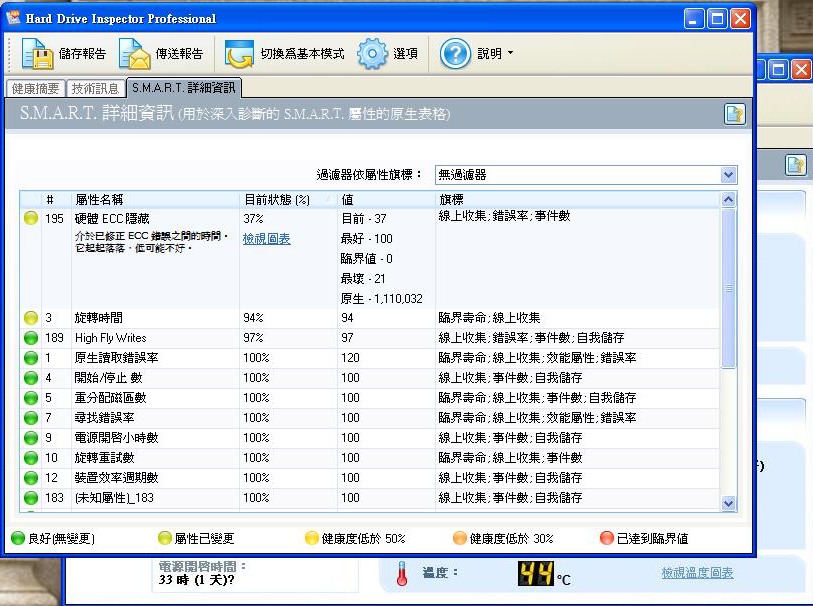The image size is (813, 606).
Task: Click the 儲存報告 toolbar button label
Action: click(x=82, y=53)
